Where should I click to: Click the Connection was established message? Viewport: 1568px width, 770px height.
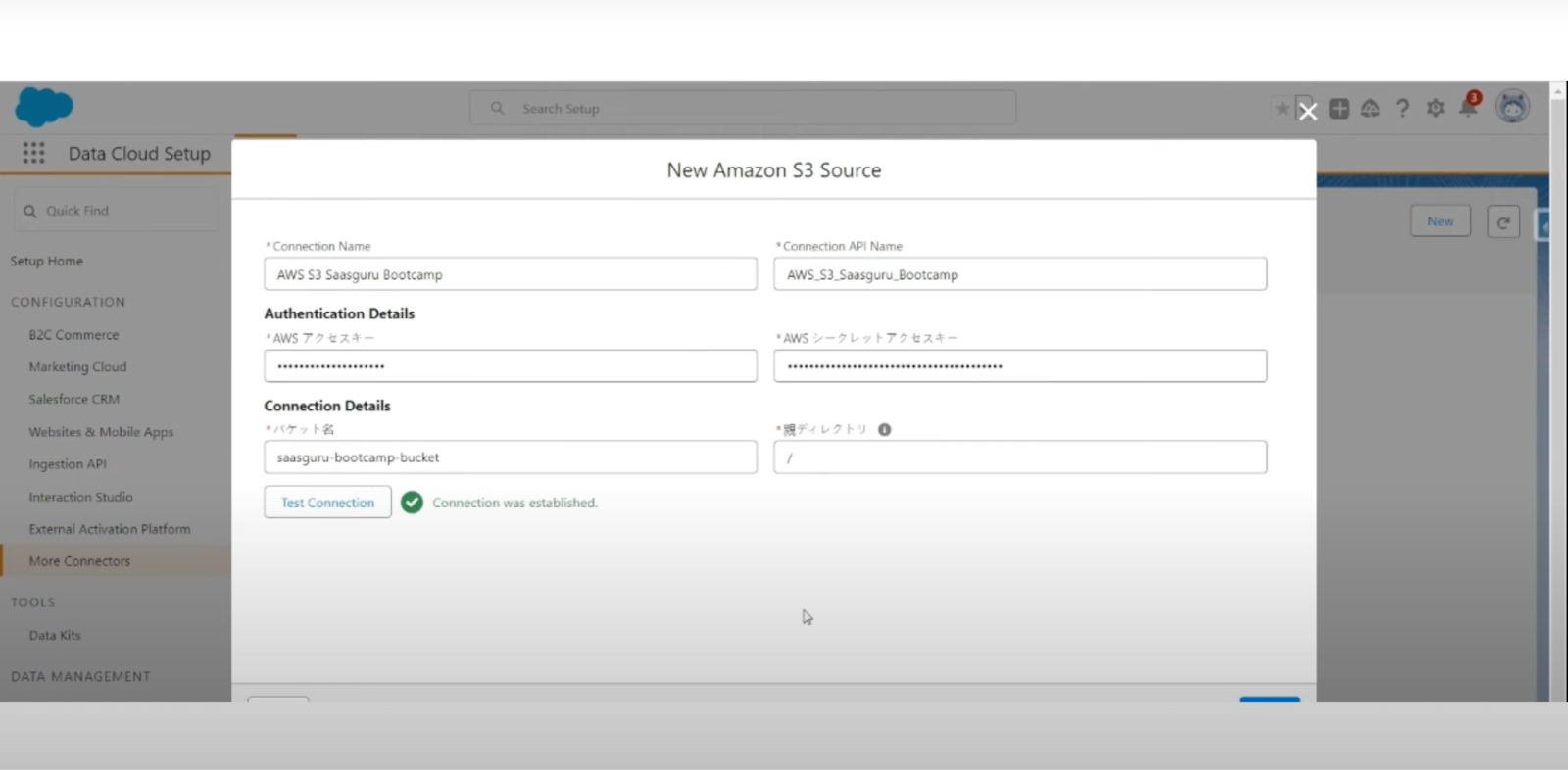pyautogui.click(x=514, y=503)
